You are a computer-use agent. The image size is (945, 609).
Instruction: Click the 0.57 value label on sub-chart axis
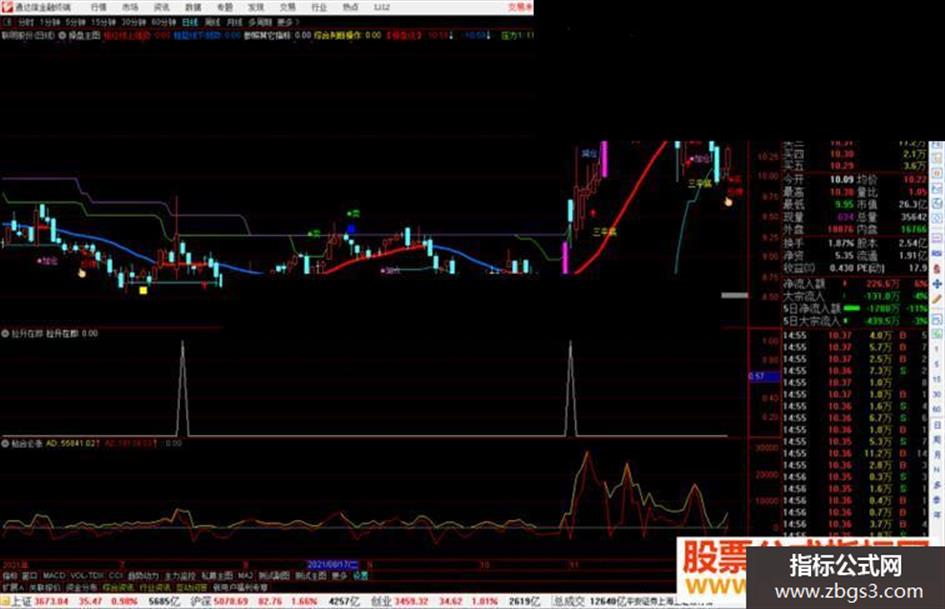point(764,376)
